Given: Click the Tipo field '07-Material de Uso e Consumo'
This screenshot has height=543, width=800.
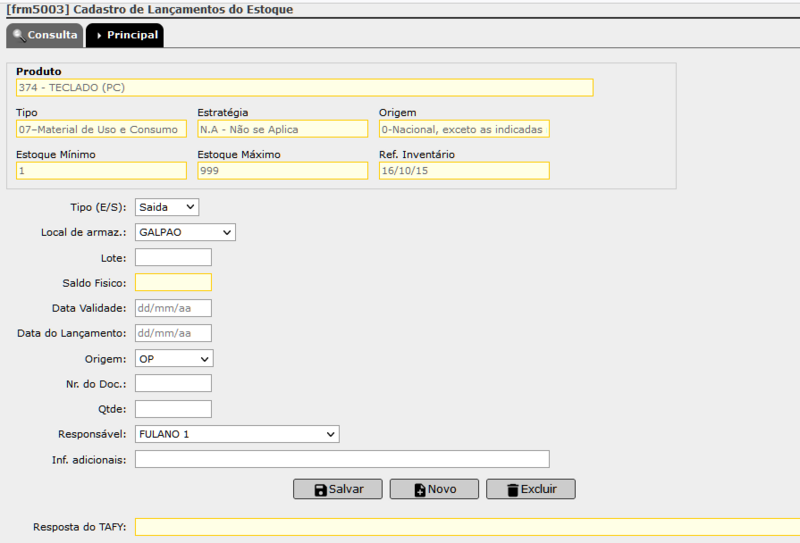Looking at the screenshot, I should (102, 129).
